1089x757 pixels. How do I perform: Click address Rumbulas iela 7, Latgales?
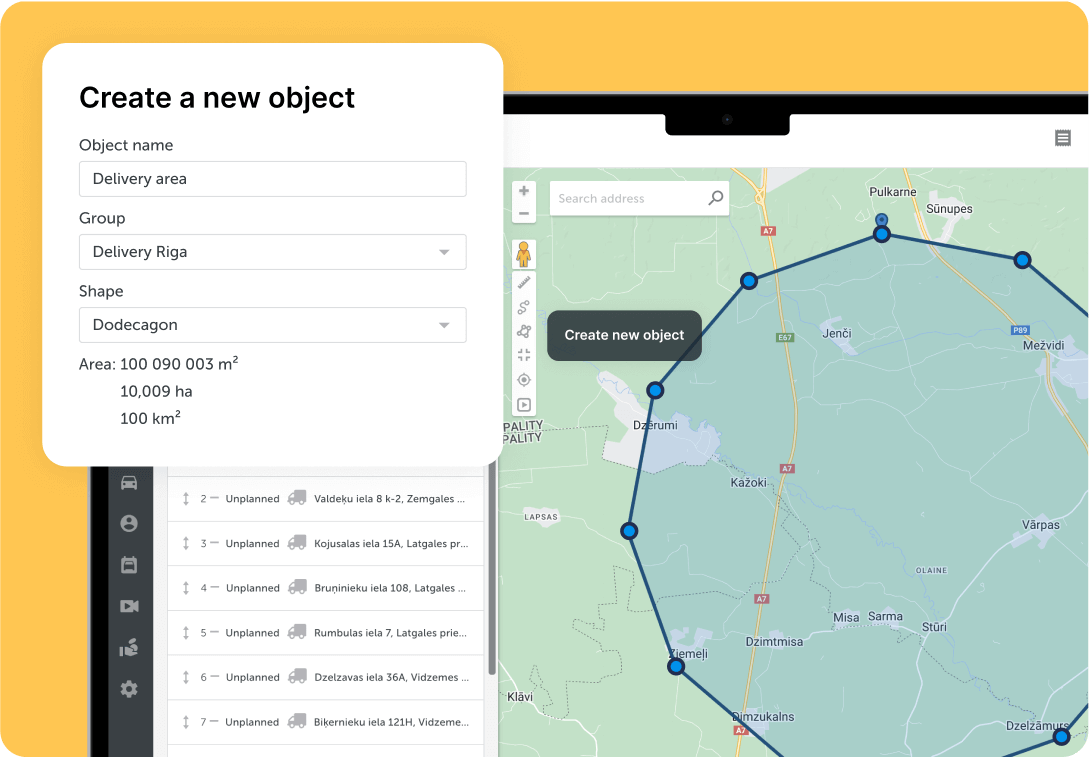[390, 633]
